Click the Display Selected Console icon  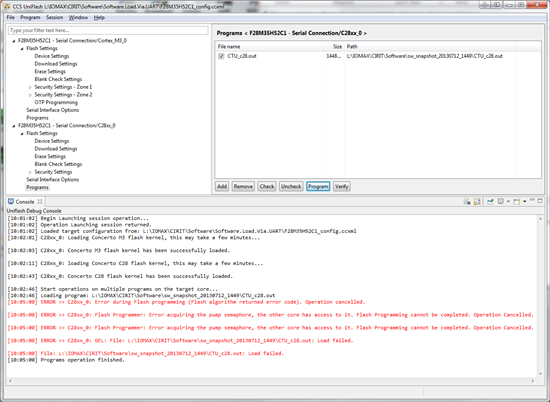501,201
